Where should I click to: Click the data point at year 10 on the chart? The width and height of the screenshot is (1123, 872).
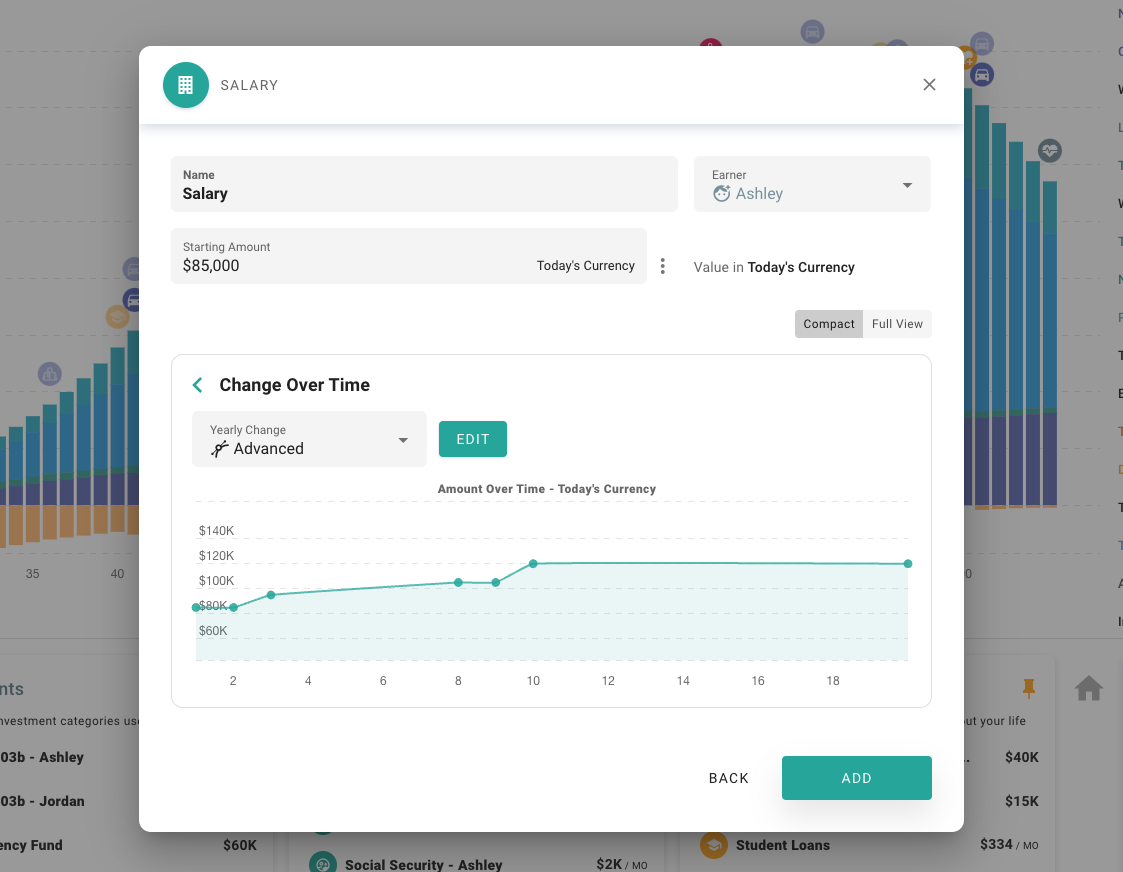click(x=533, y=563)
